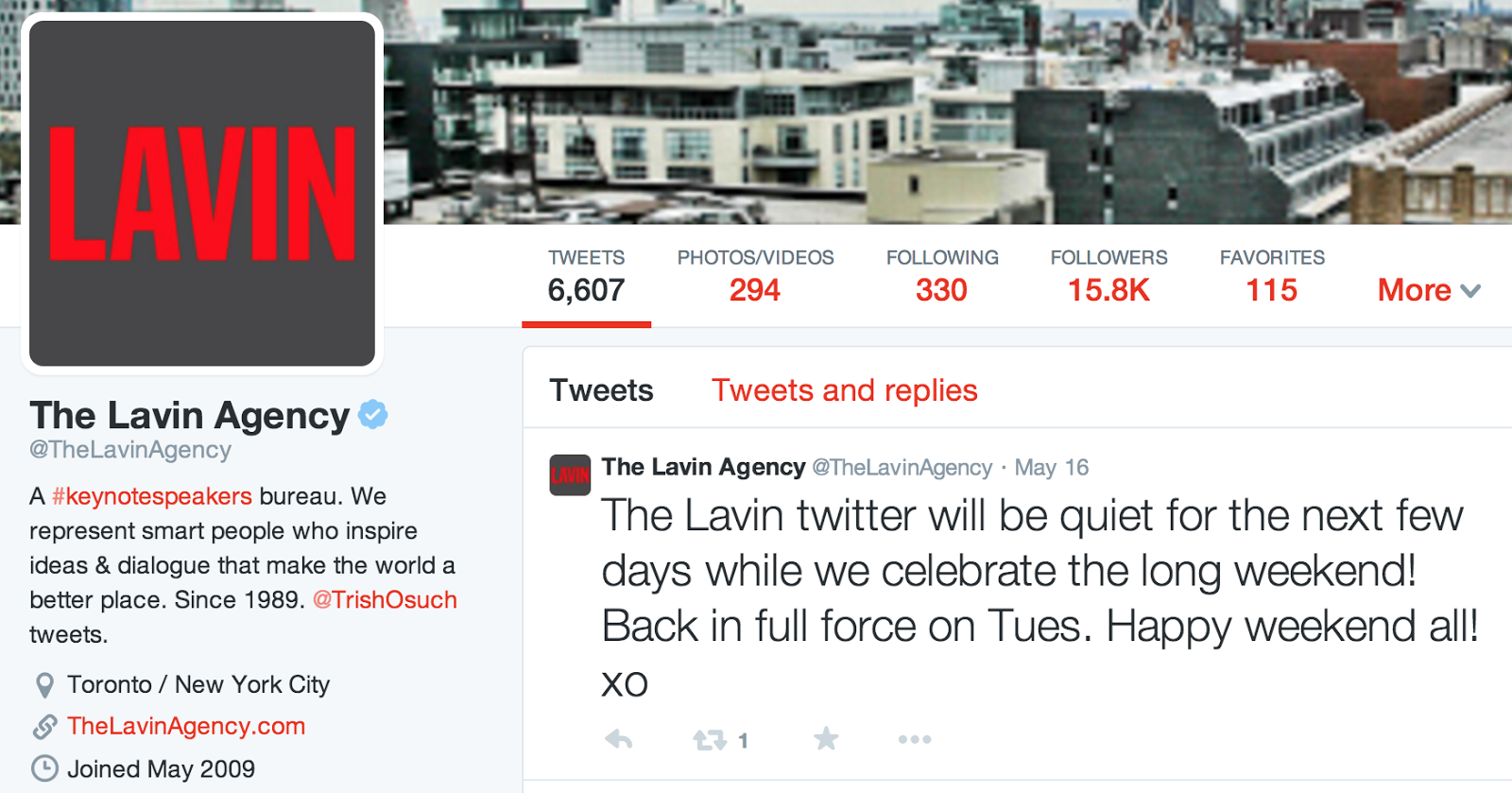Viewport: 1512px width, 793px height.
Task: Open TheLavinAgency.com website link
Action: (x=186, y=726)
